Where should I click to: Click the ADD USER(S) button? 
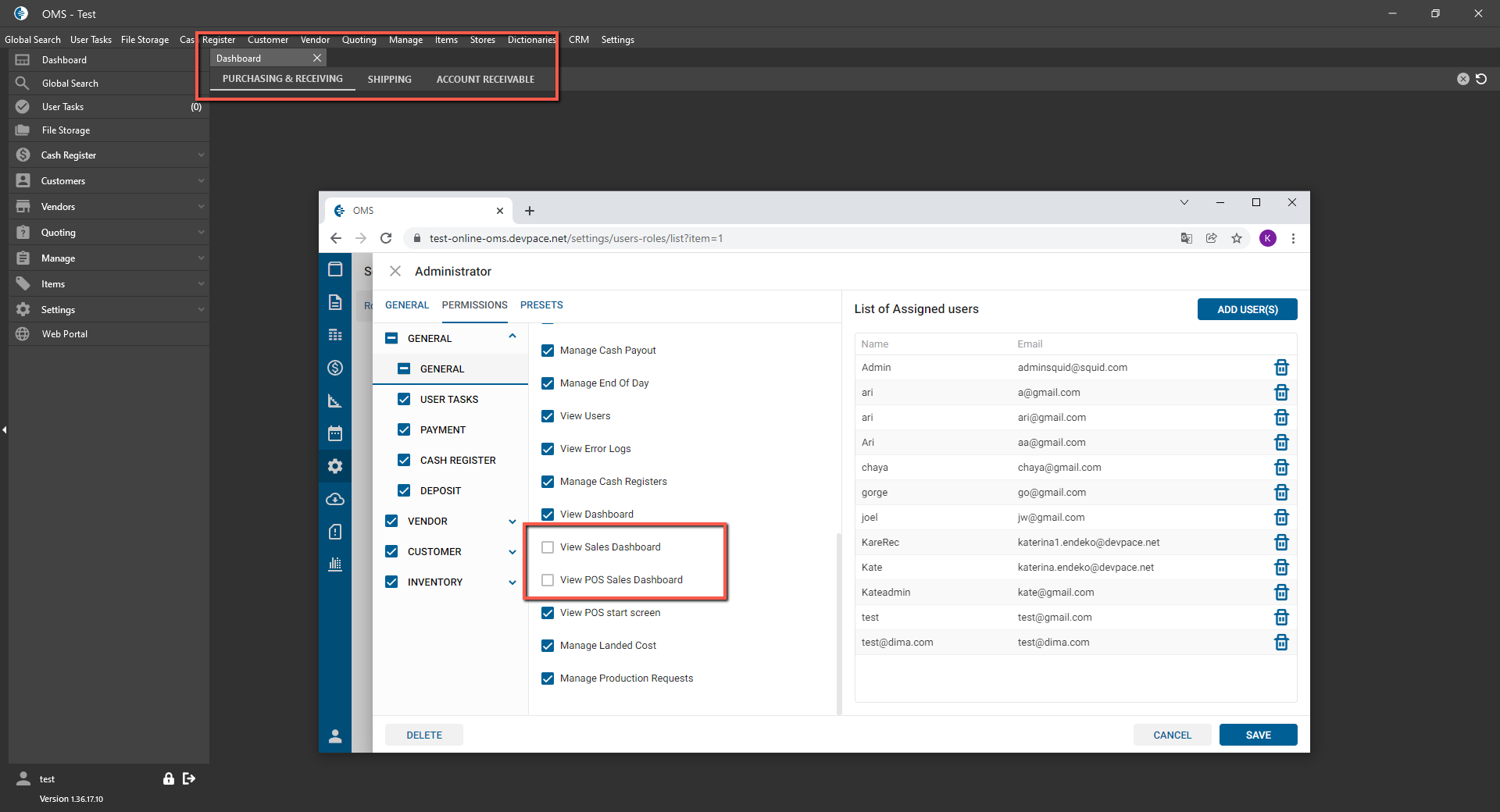click(x=1247, y=309)
